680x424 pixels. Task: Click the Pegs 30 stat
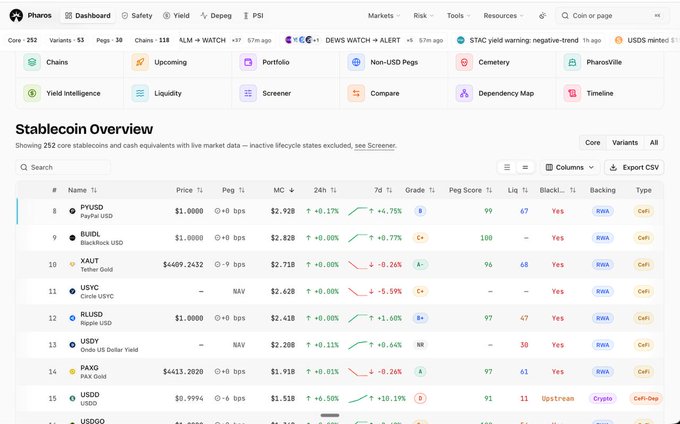[x=109, y=40]
